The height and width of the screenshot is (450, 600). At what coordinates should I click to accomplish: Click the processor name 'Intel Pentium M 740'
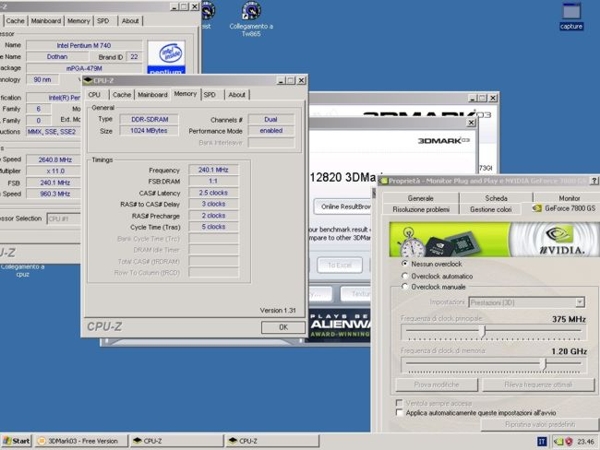pyautogui.click(x=84, y=45)
